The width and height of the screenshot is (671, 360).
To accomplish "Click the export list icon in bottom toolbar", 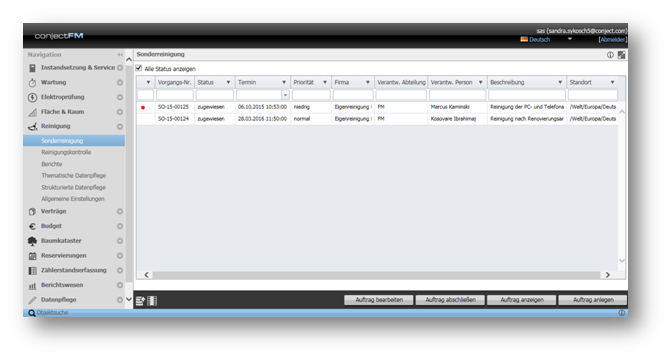I will click(140, 301).
